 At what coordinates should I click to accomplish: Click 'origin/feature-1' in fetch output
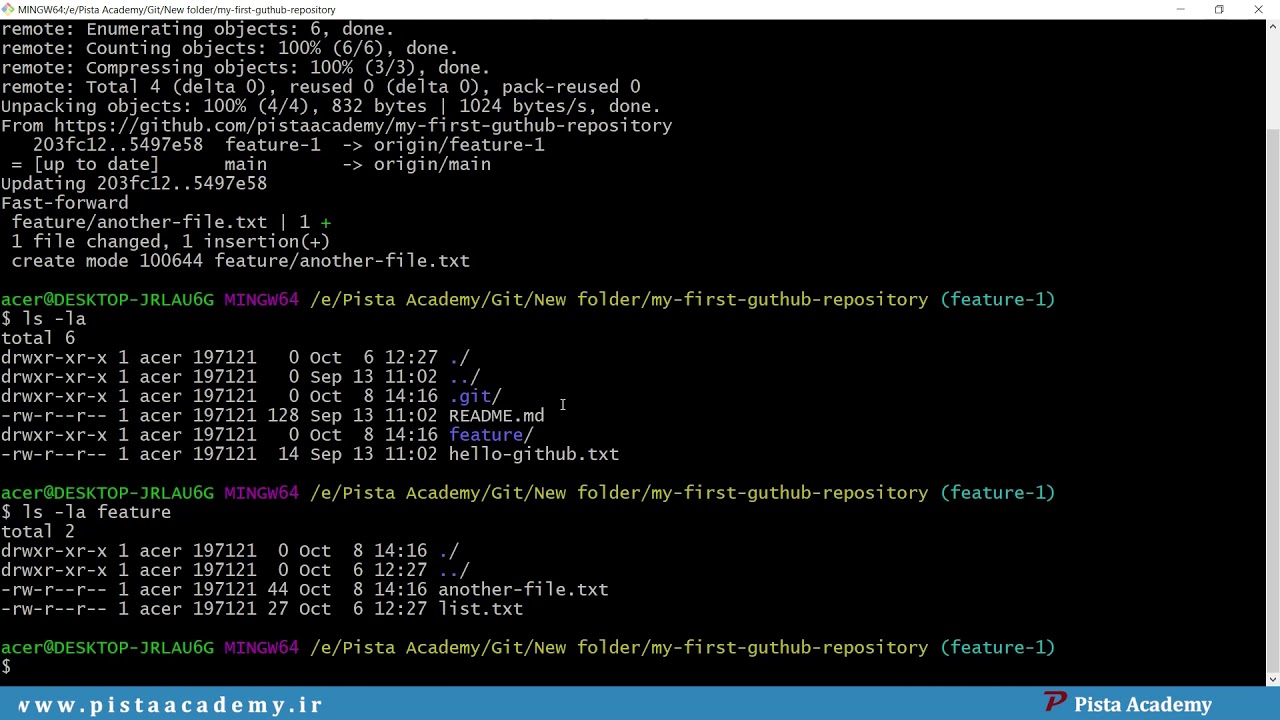459,145
